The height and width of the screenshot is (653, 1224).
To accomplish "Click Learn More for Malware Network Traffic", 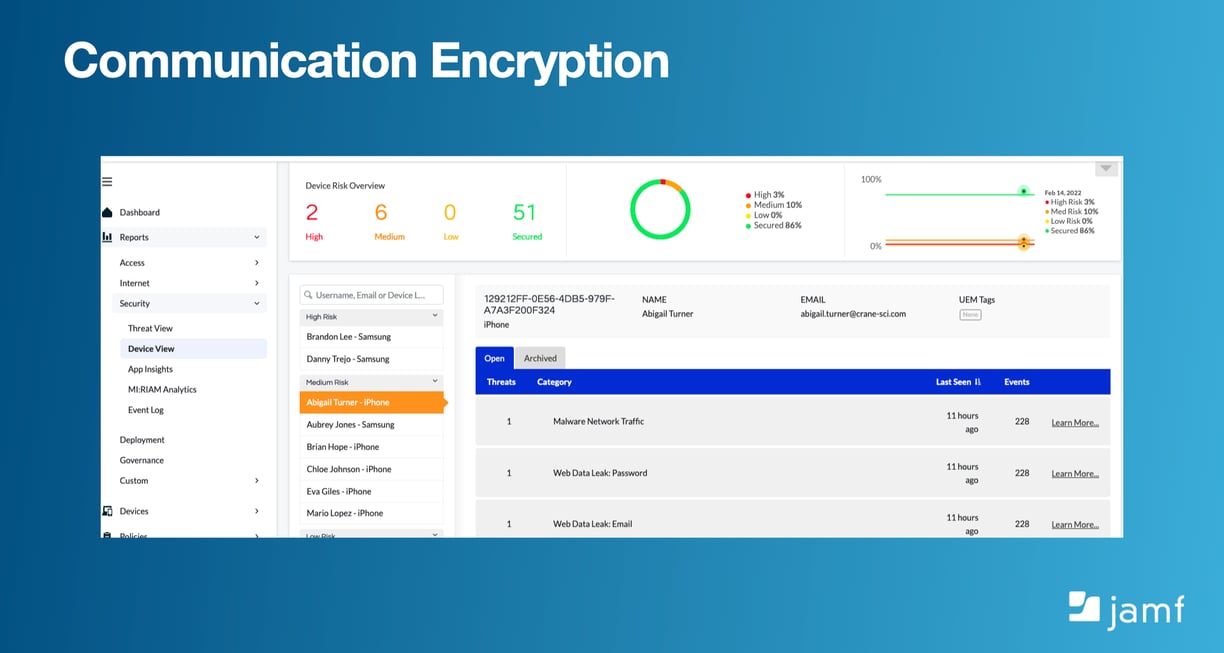I will coord(1075,423).
